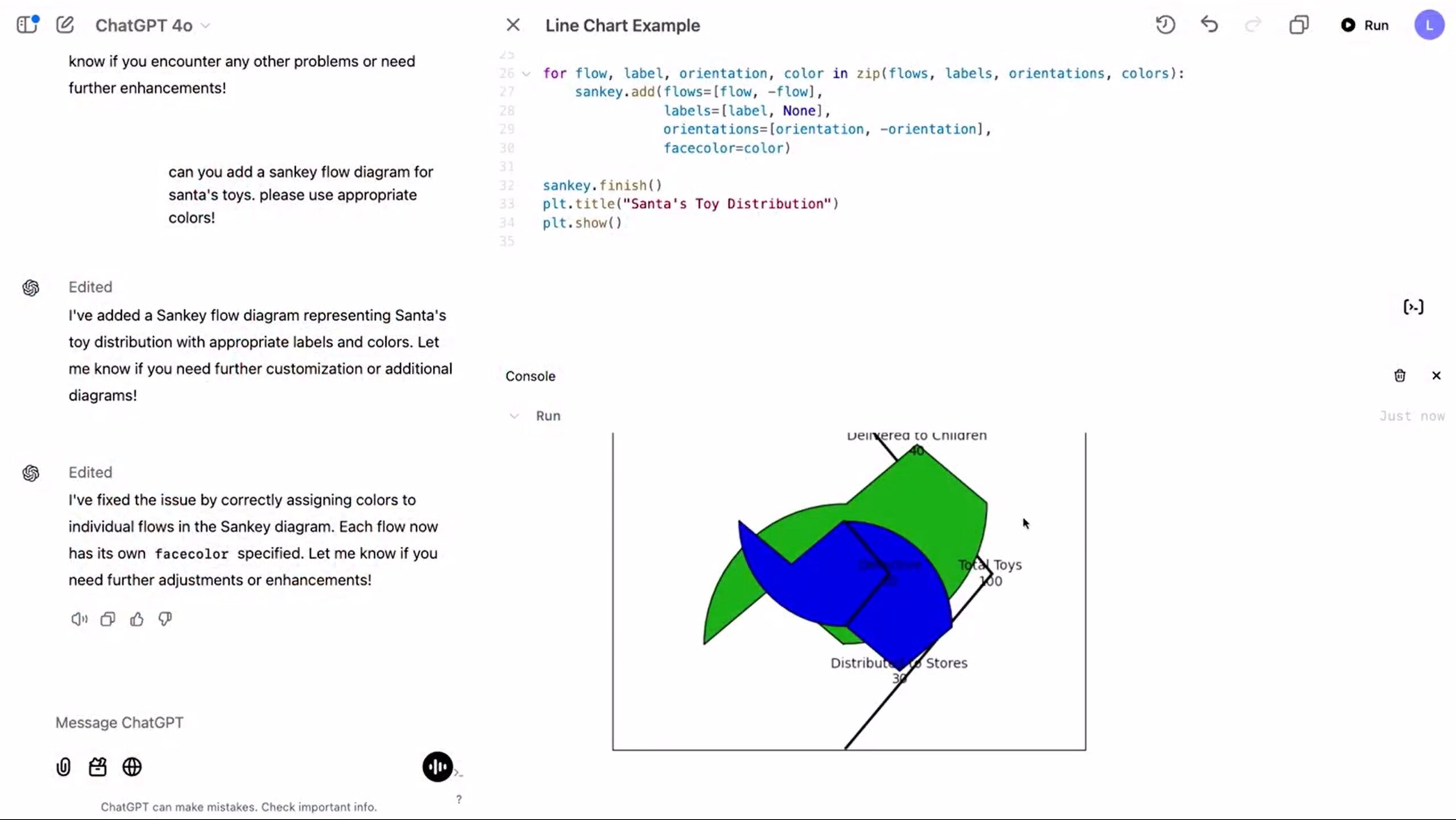Screen dimensions: 1456x820
Task: Switch to the Console section
Action: 530,376
